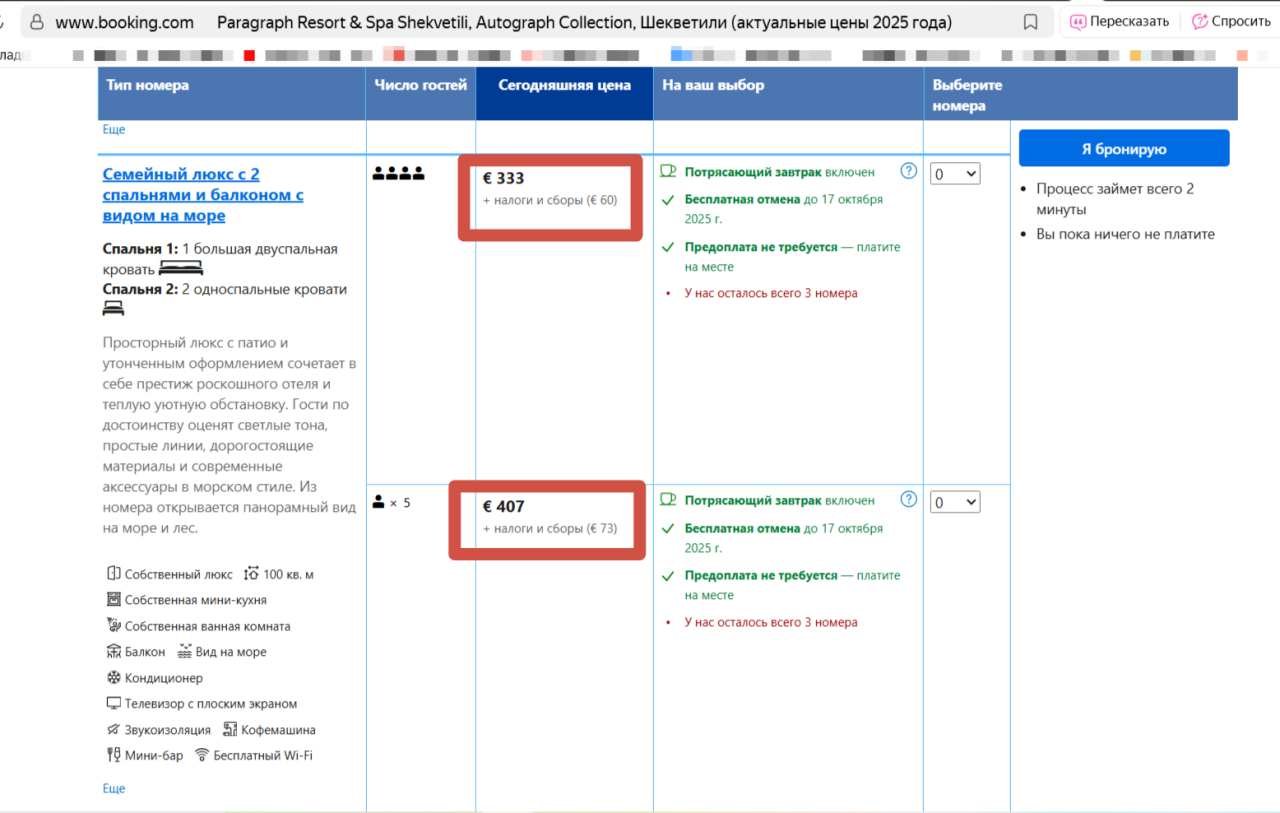Click the lock icon beside www.booking.com
The height and width of the screenshot is (813, 1280).
(x=36, y=22)
